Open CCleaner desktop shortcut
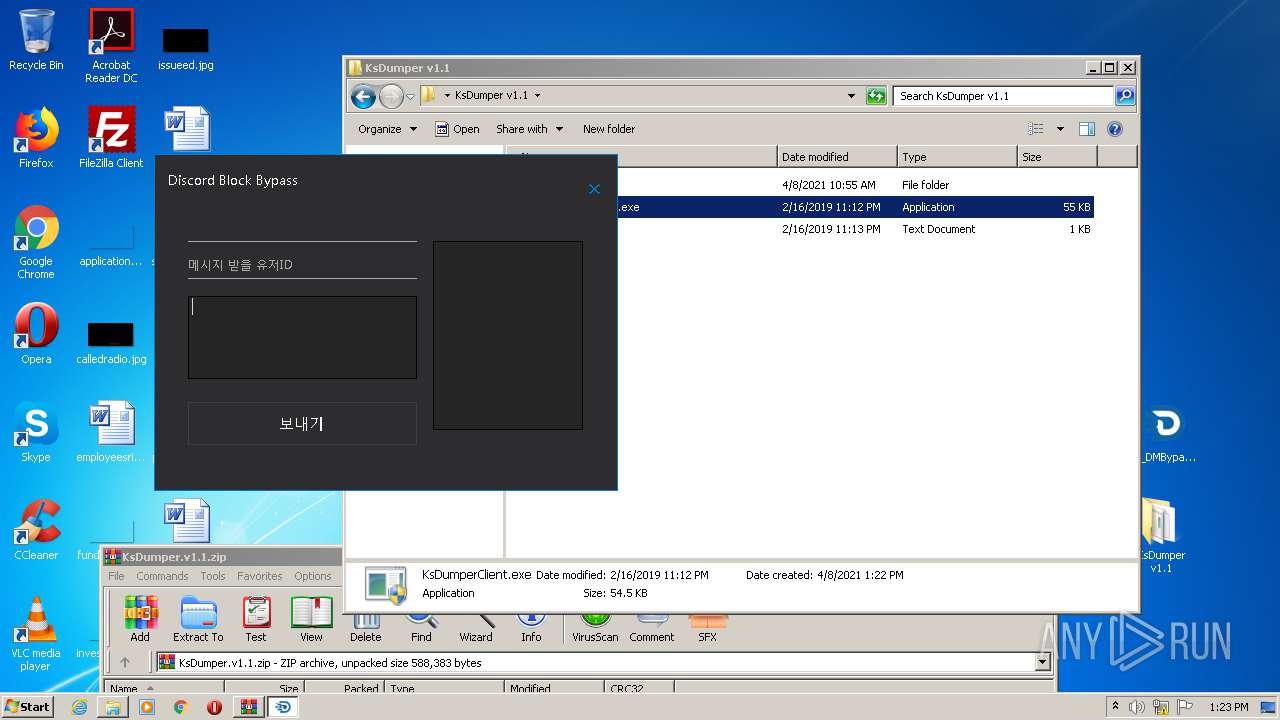Image resolution: width=1280 pixels, height=720 pixels. 36,530
